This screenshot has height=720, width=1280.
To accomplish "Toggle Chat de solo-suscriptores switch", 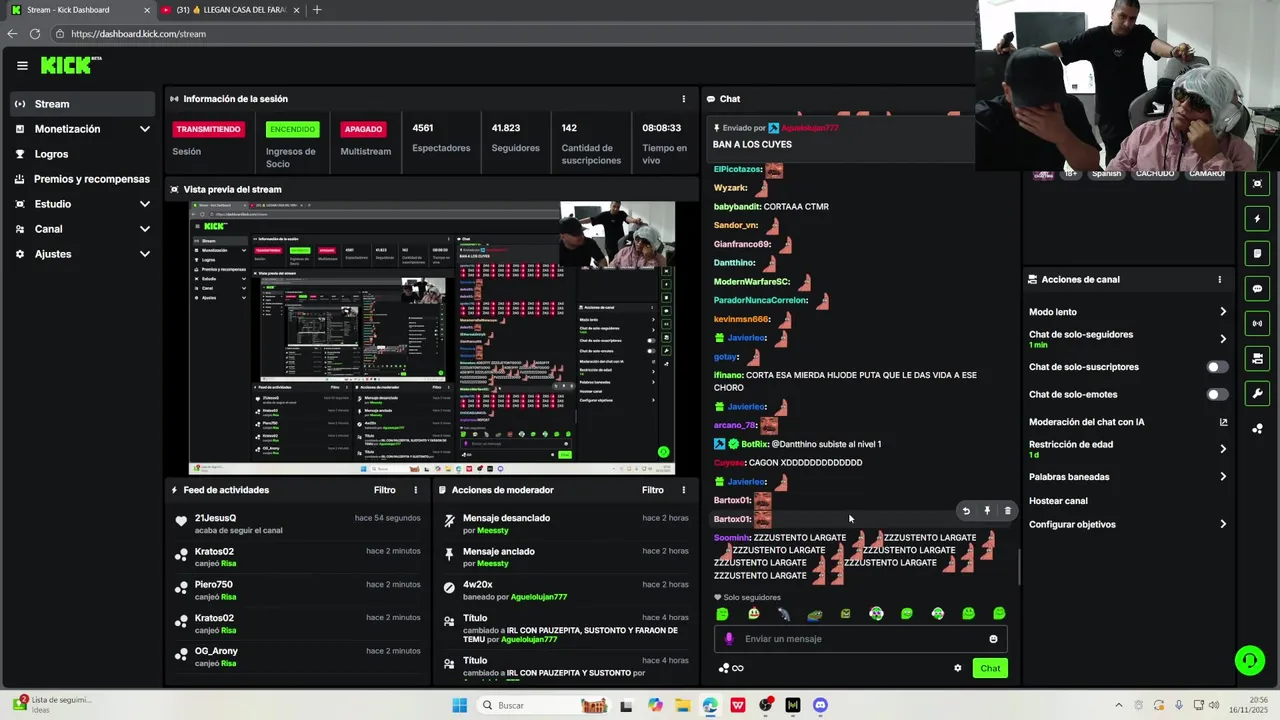I will [1217, 367].
